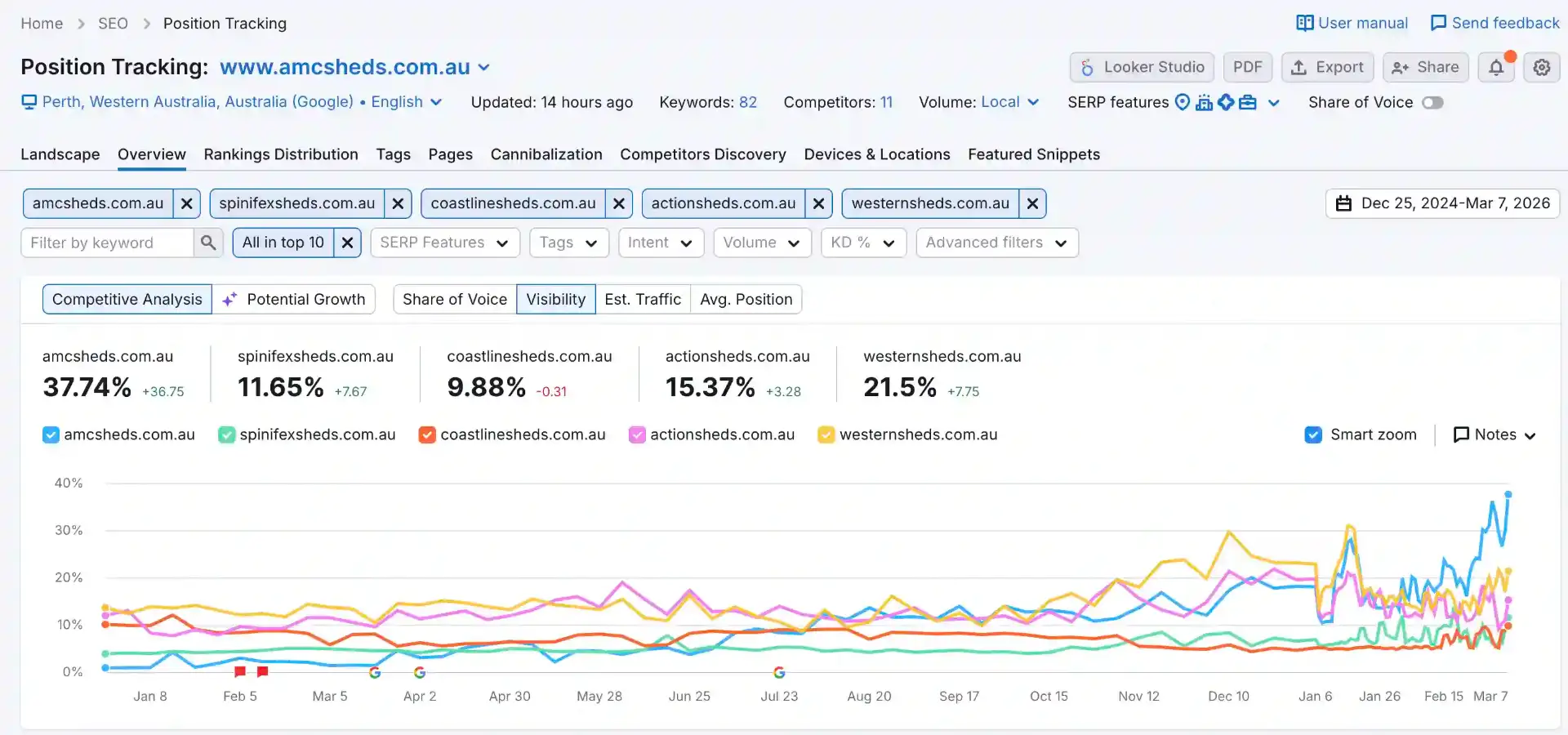Expand the Volume filter dropdown

762,243
